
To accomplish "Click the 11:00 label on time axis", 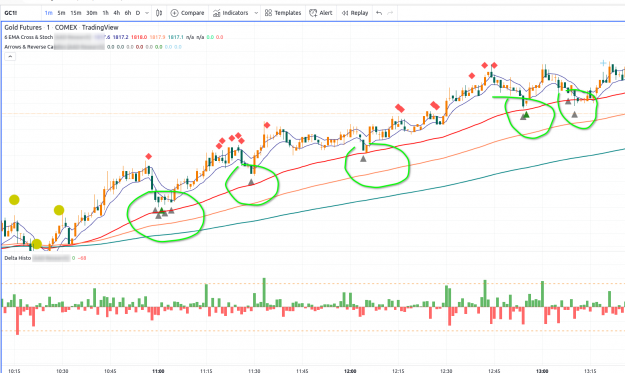I will 158,371.
